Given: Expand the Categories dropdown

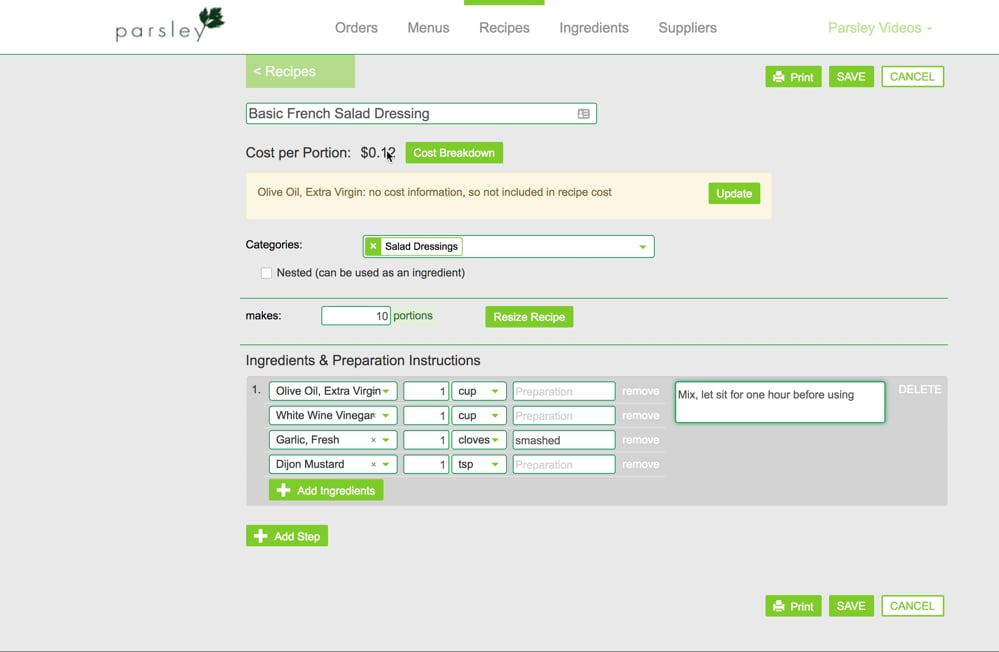Looking at the screenshot, I should [x=641, y=245].
